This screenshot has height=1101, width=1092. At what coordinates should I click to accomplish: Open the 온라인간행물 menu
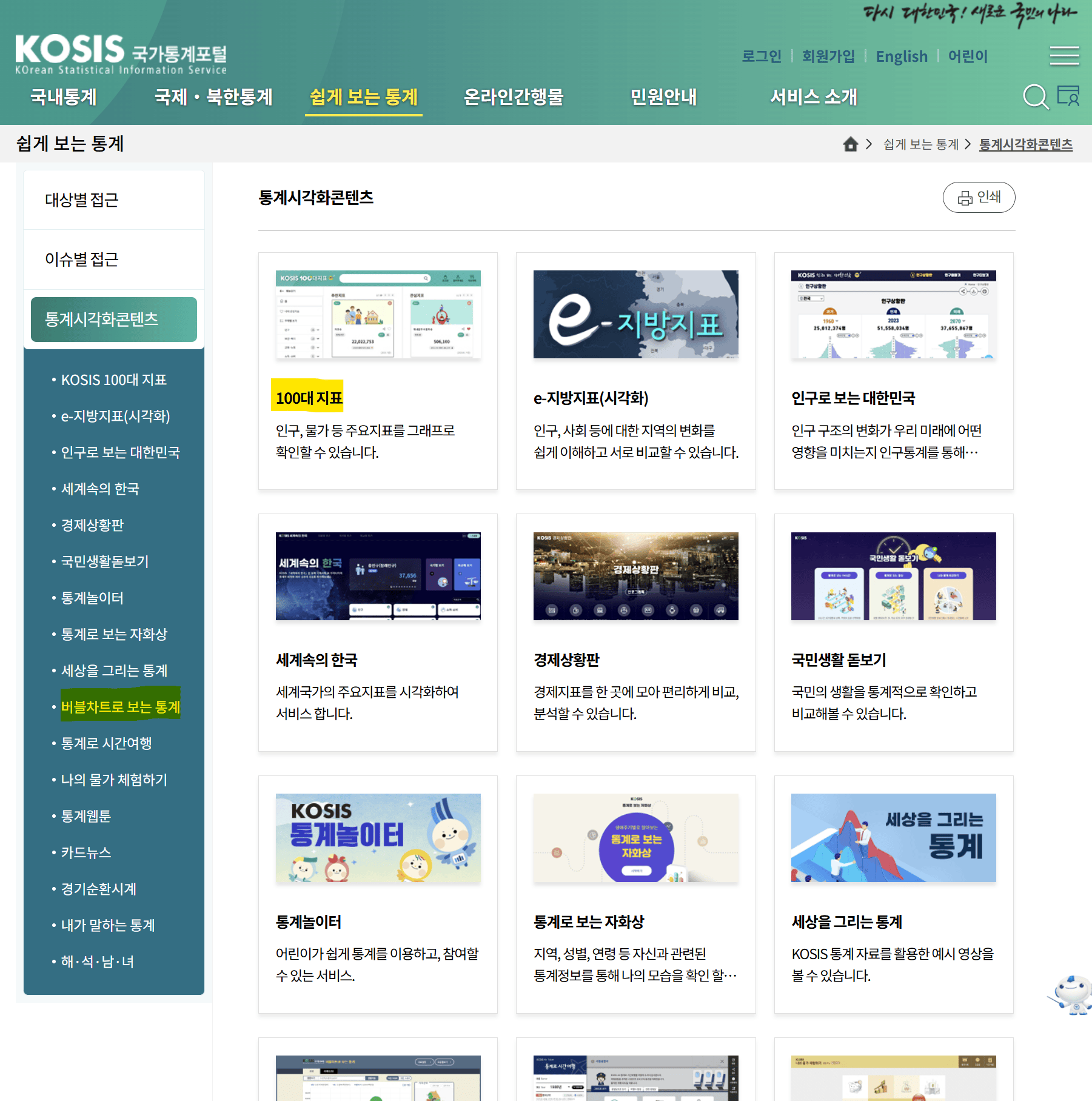(x=513, y=97)
